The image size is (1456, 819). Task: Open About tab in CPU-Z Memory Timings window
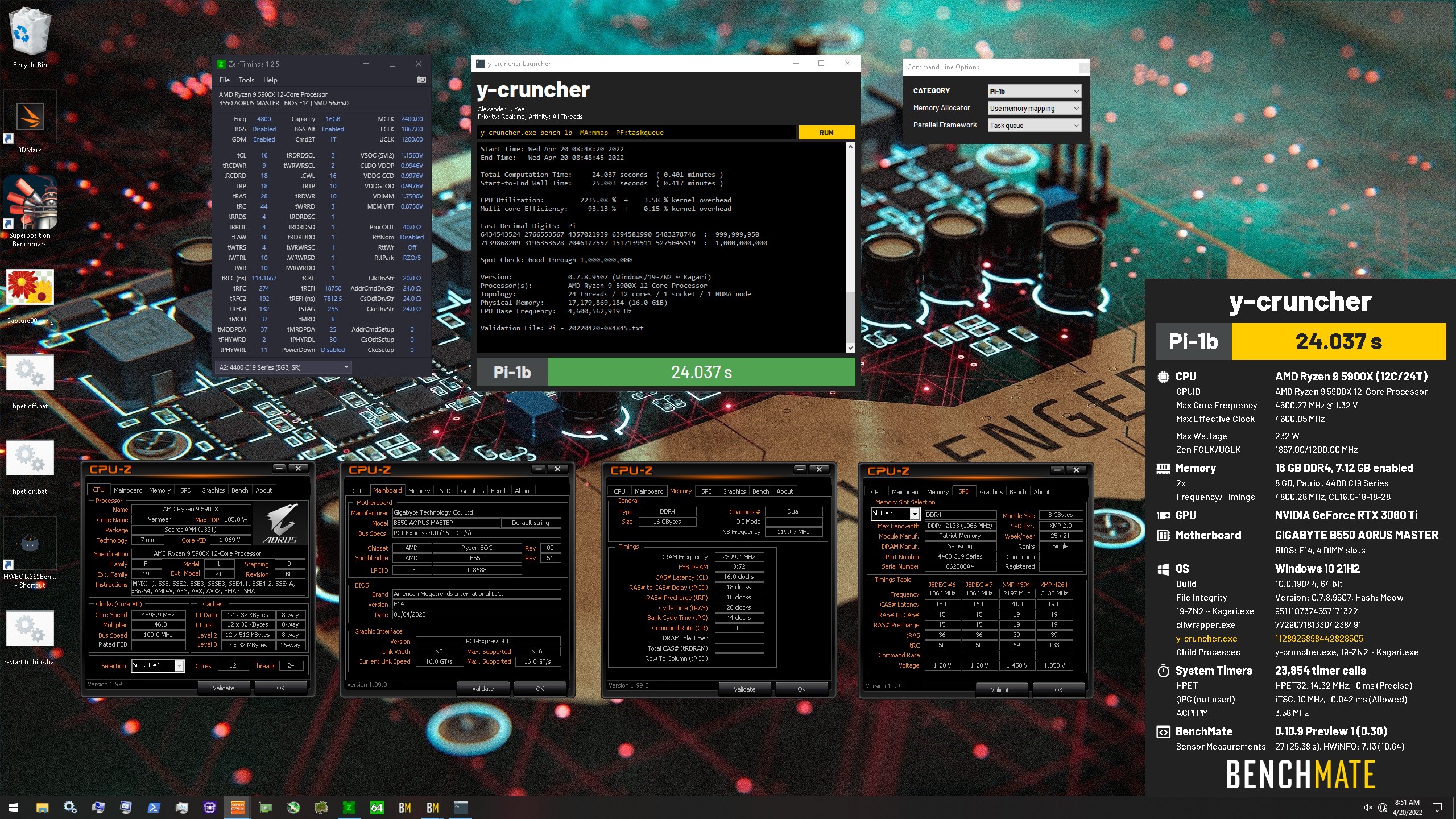click(x=784, y=491)
